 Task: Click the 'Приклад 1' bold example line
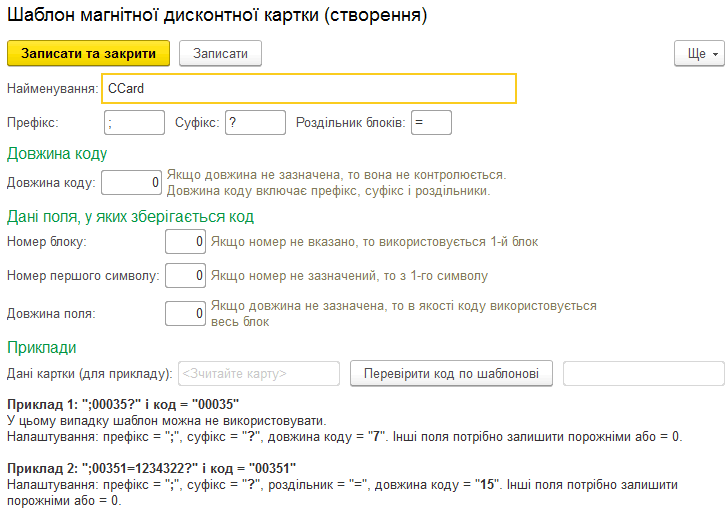coord(123,404)
